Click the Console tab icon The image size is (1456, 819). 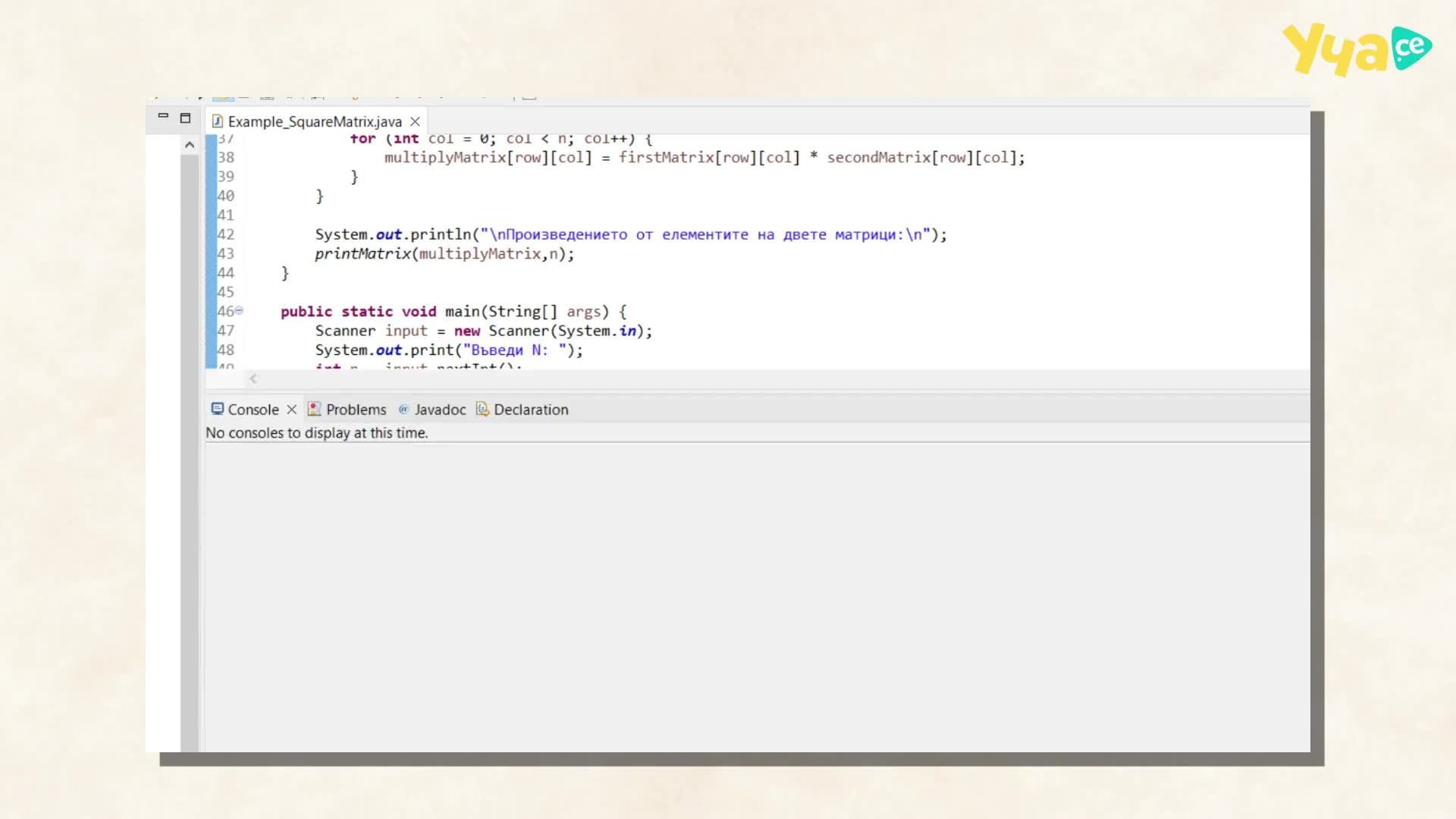(x=218, y=409)
